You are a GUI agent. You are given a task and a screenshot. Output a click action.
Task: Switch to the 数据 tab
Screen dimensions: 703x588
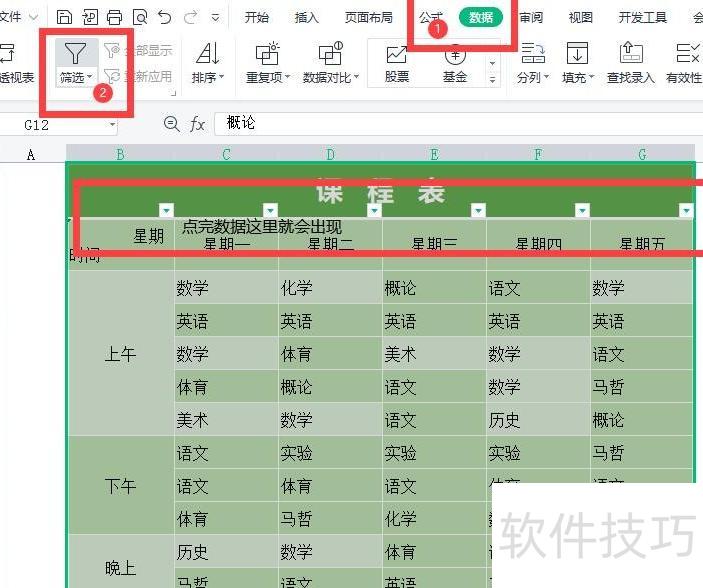481,17
